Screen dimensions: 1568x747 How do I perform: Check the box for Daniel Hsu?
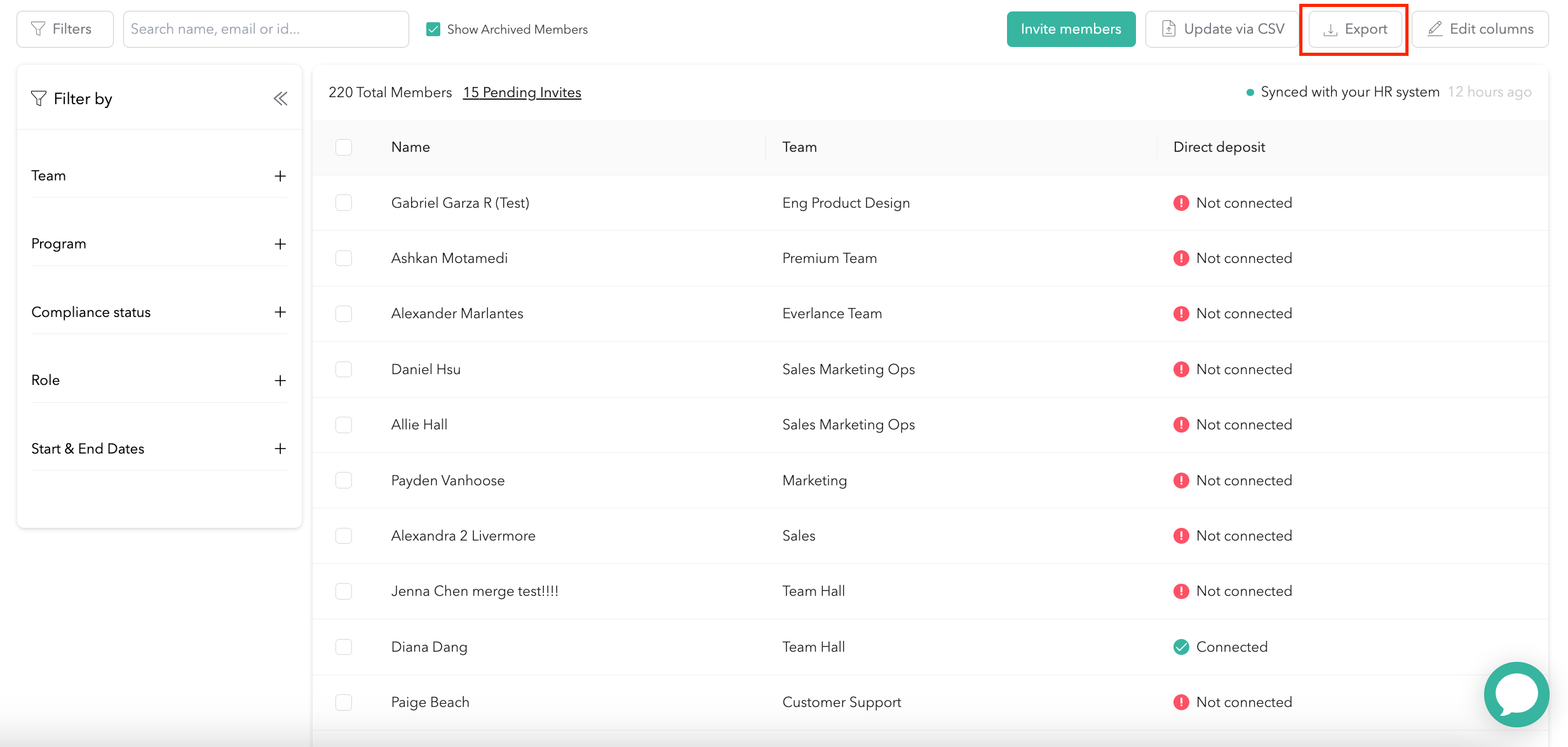(344, 369)
